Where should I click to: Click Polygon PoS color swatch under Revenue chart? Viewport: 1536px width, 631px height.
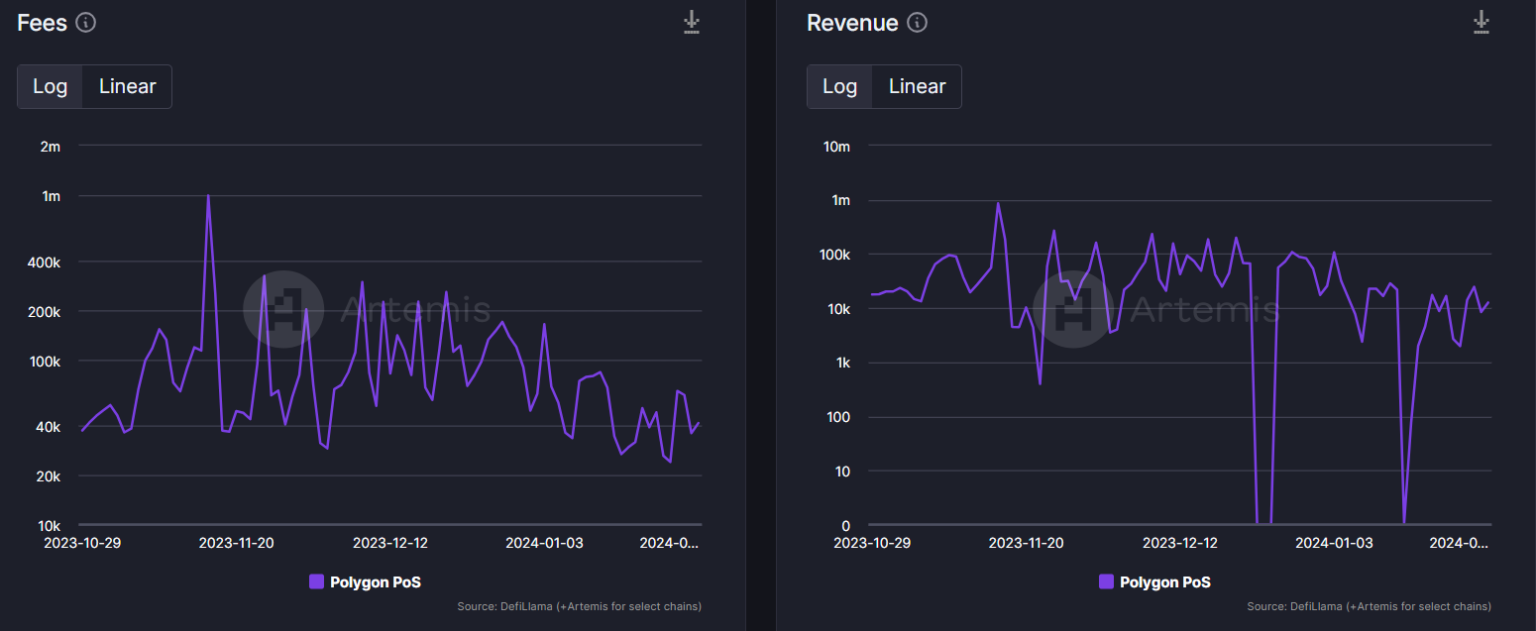point(1106,582)
